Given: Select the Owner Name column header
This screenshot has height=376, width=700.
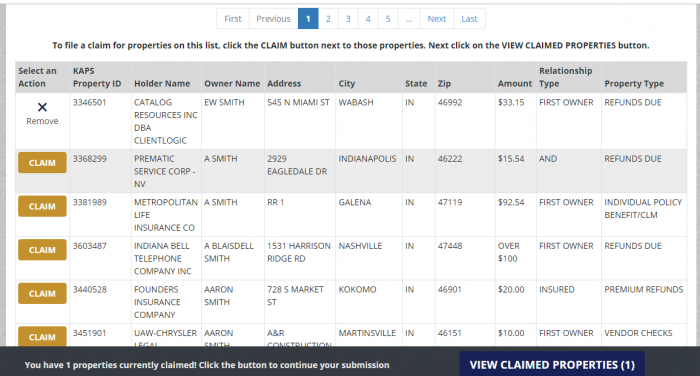Looking at the screenshot, I should pos(232,84).
